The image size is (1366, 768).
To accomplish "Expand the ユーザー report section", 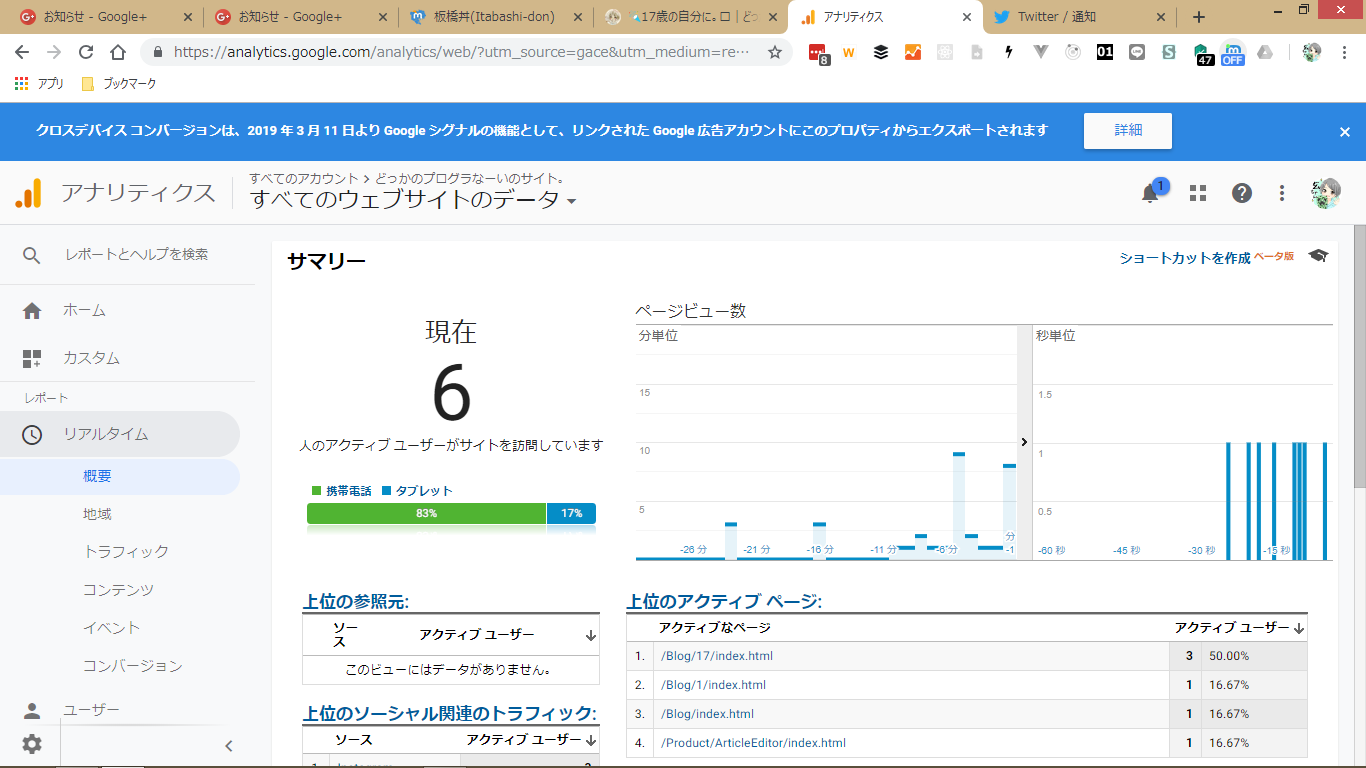I will pos(91,710).
